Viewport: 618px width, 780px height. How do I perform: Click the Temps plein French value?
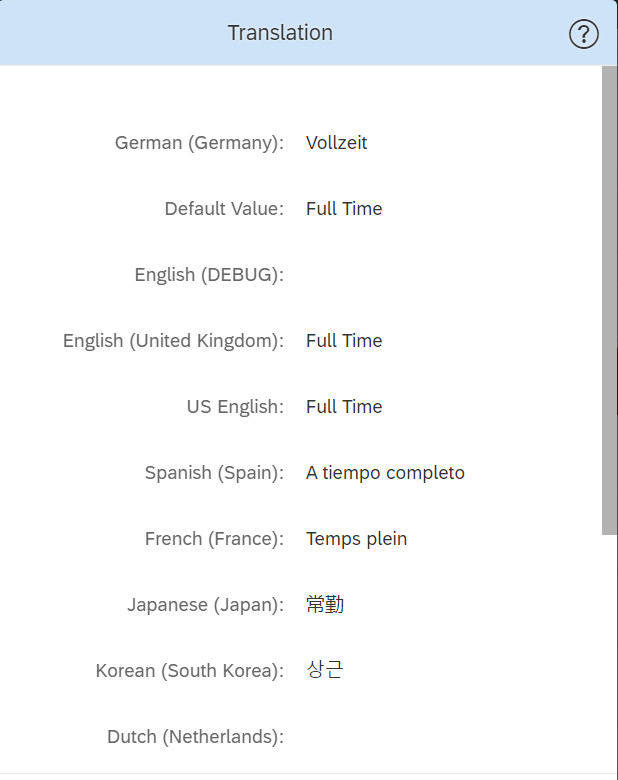point(356,539)
